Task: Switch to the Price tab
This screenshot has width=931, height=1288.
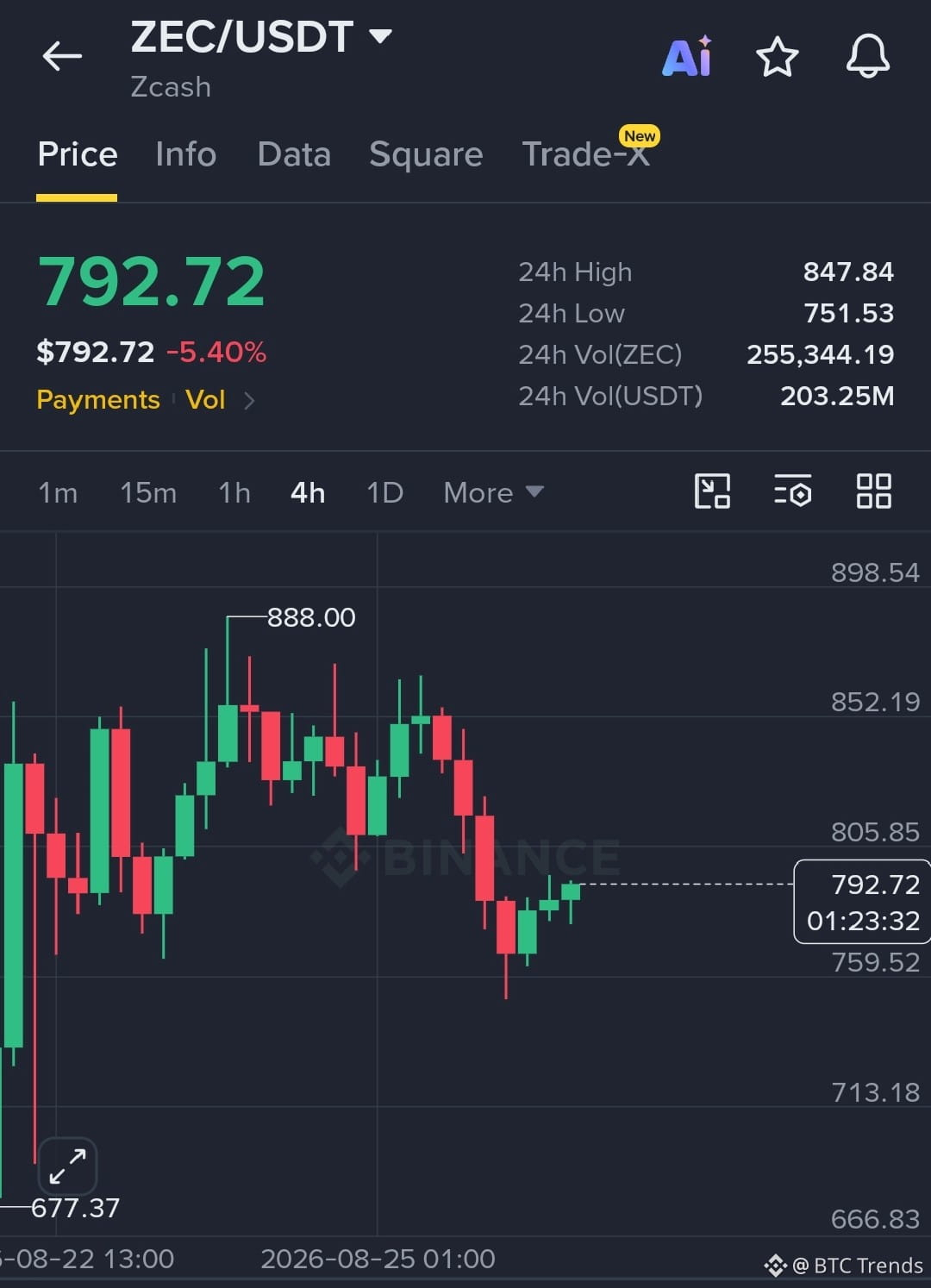Action: [x=78, y=154]
